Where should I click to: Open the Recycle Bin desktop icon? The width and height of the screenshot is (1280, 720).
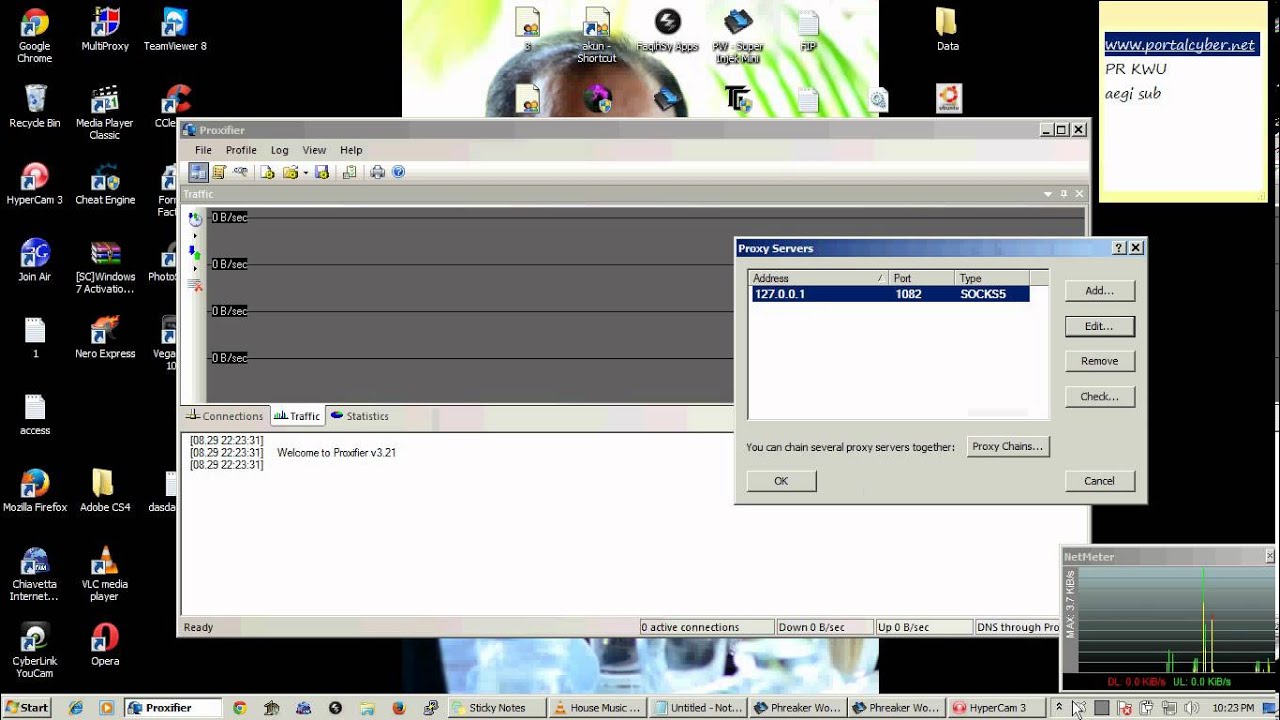pos(34,106)
